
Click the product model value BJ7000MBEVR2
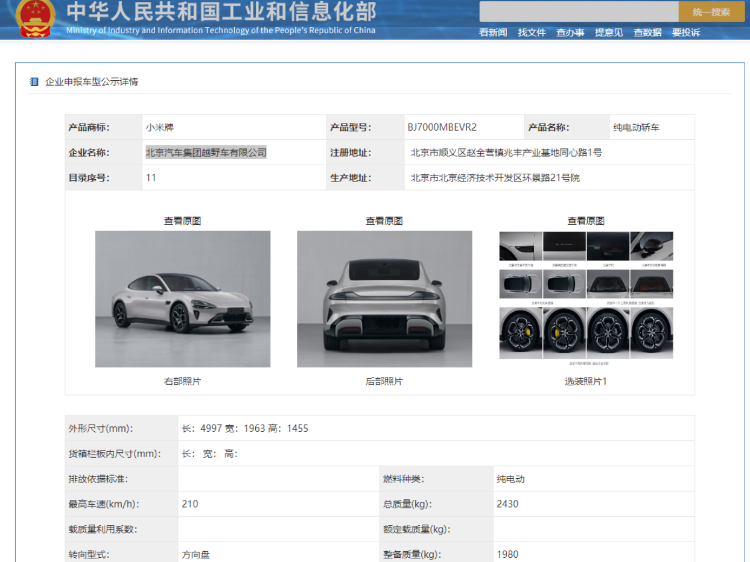[442, 127]
